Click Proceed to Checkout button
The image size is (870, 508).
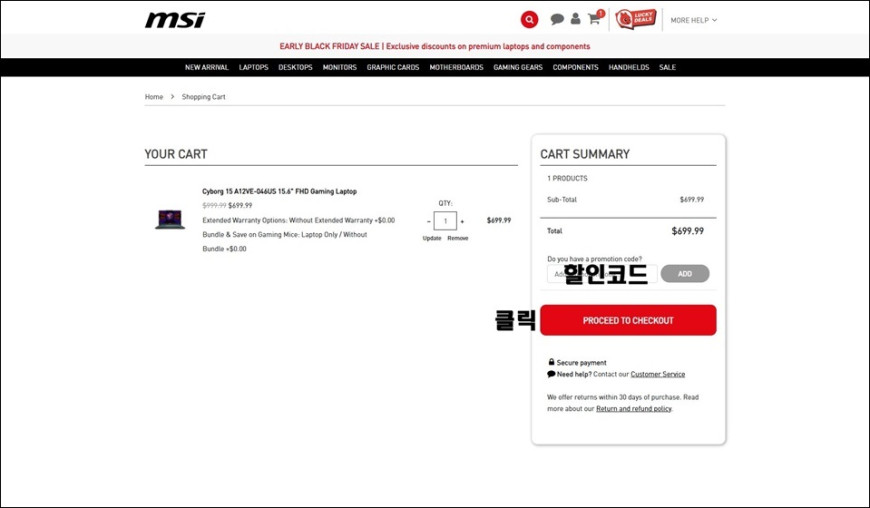(x=628, y=320)
